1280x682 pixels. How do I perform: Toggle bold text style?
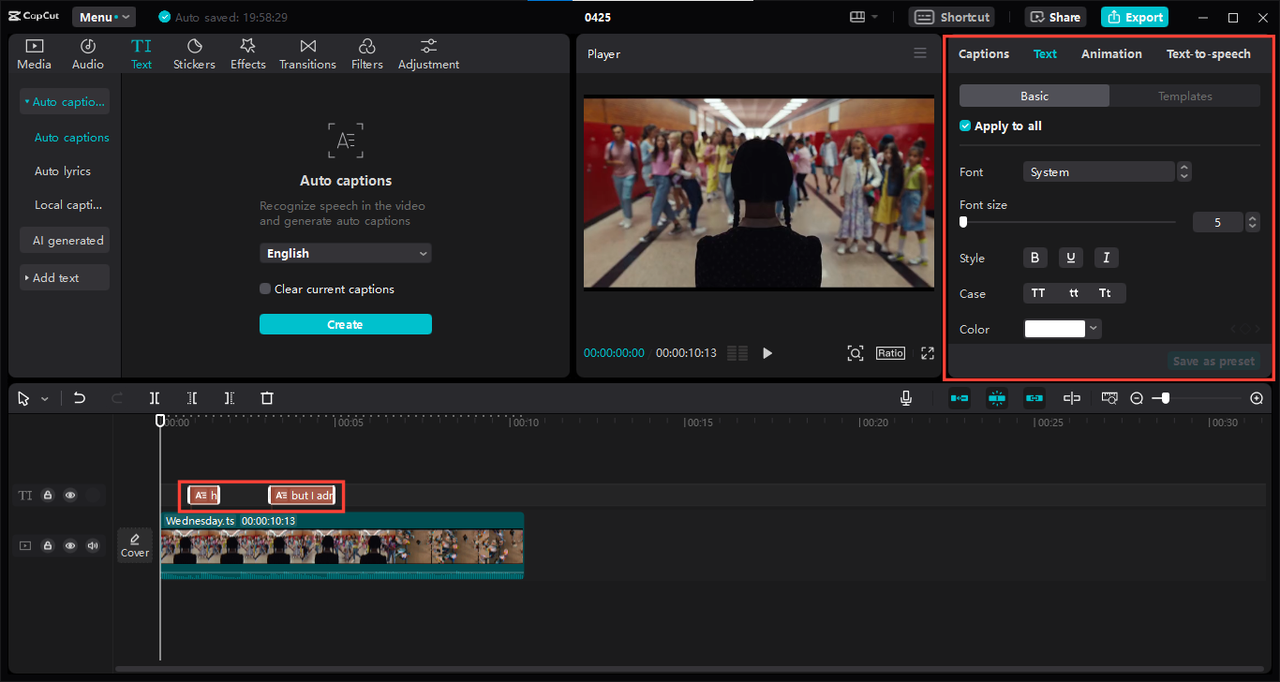[x=1035, y=258]
